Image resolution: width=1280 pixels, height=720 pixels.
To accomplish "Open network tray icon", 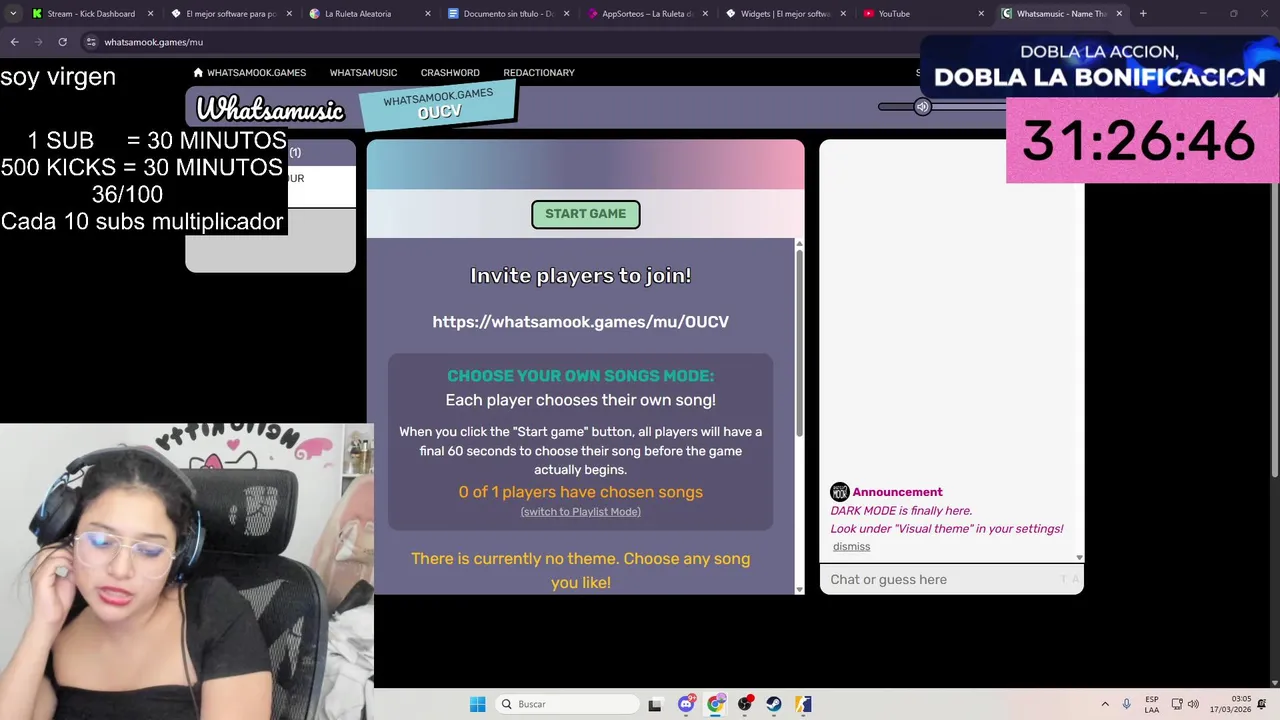I will tap(1177, 704).
